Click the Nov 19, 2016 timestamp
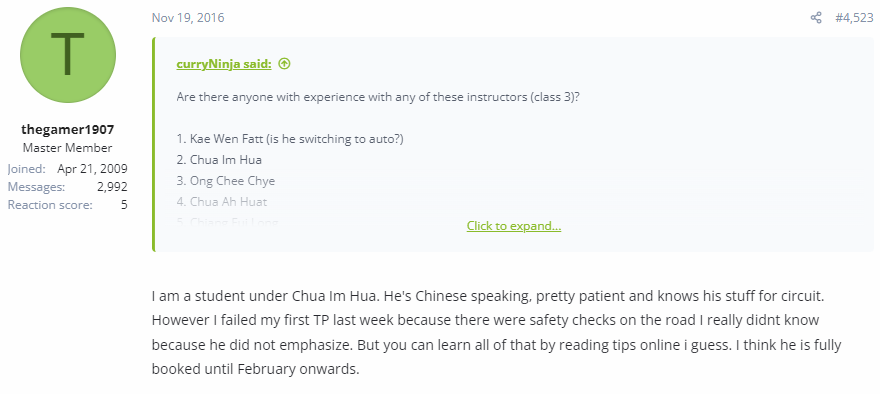Image resolution: width=880 pixels, height=394 pixels. tap(188, 18)
